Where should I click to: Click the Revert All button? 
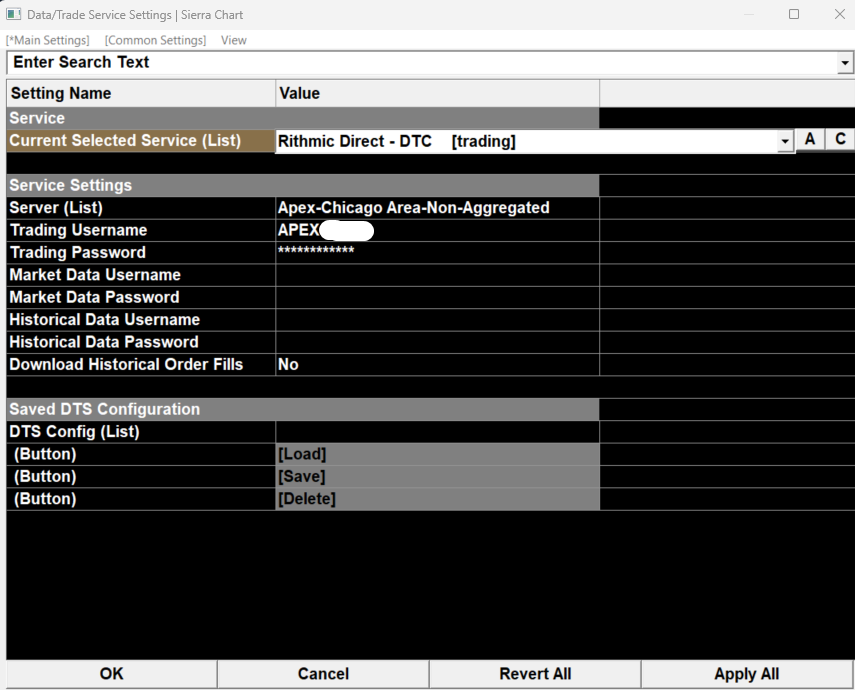point(535,674)
